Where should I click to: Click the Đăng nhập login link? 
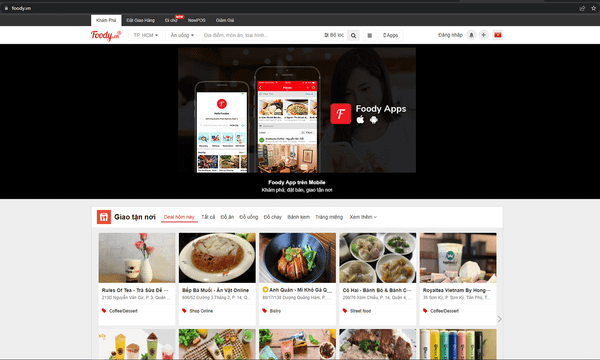(450, 35)
